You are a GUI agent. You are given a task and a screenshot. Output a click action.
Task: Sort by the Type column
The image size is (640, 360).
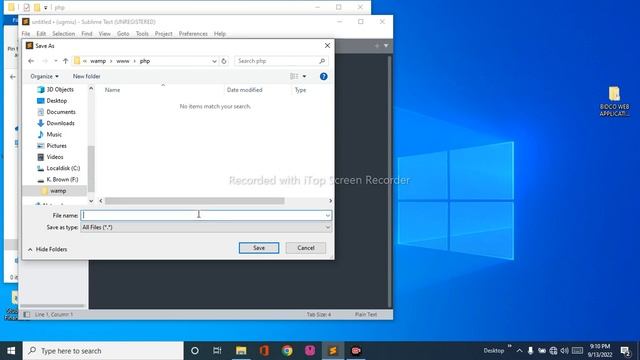pos(300,90)
